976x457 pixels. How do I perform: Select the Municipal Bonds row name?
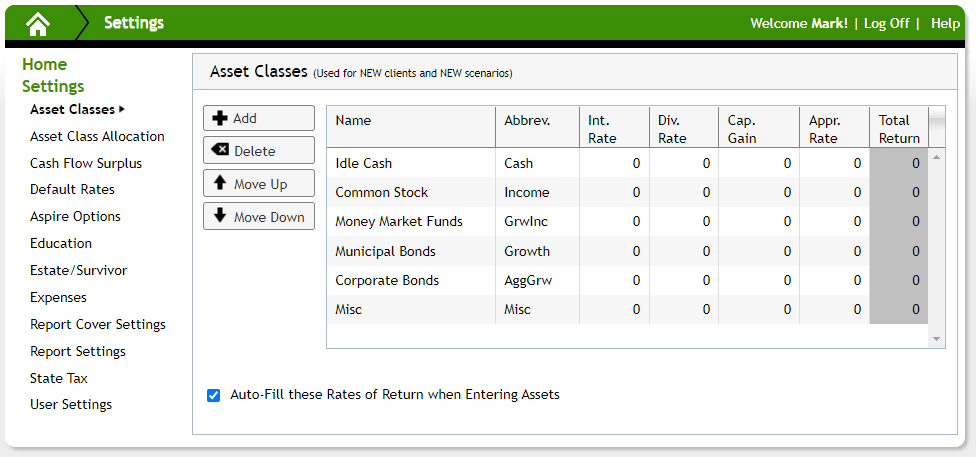coord(385,252)
